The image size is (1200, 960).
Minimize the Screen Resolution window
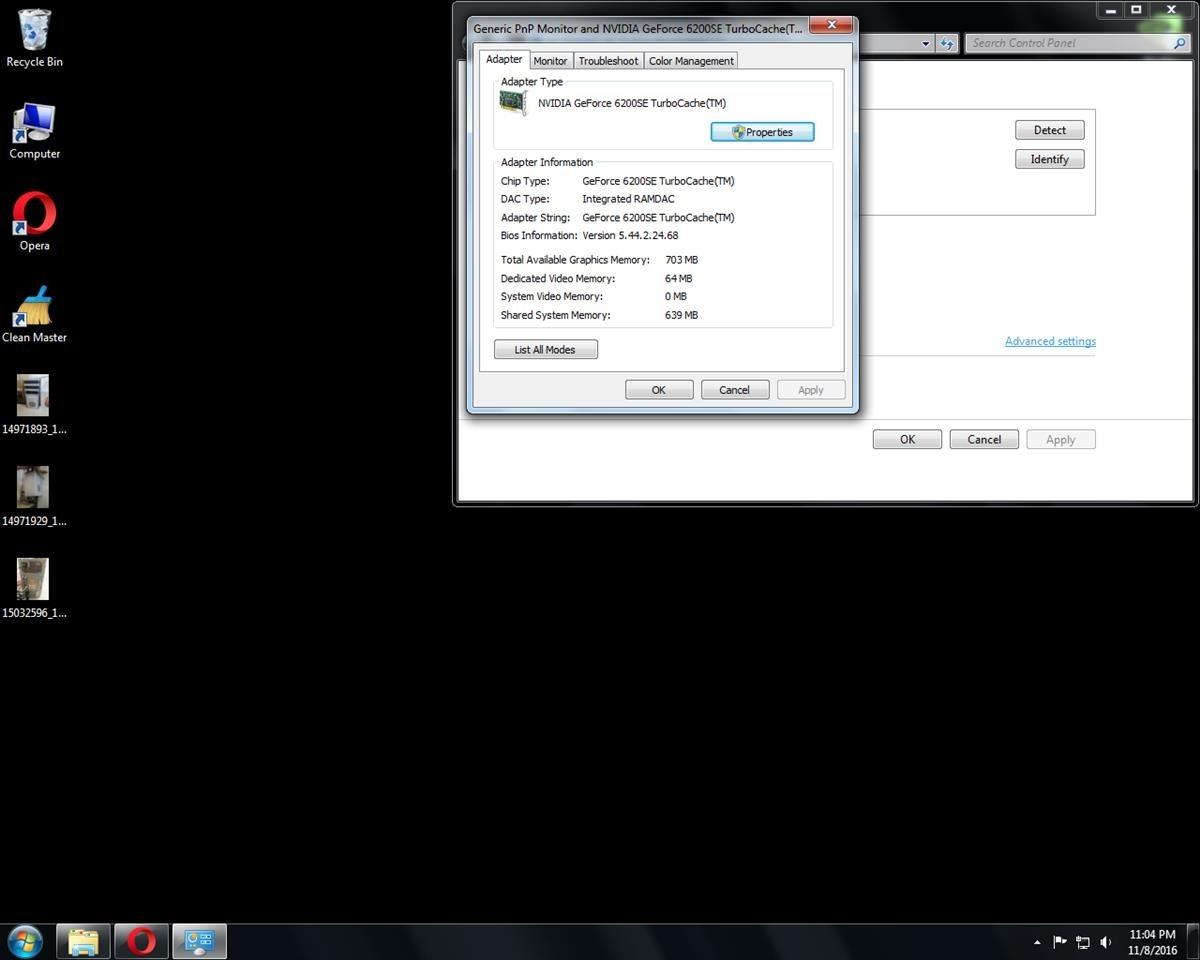tap(1110, 10)
